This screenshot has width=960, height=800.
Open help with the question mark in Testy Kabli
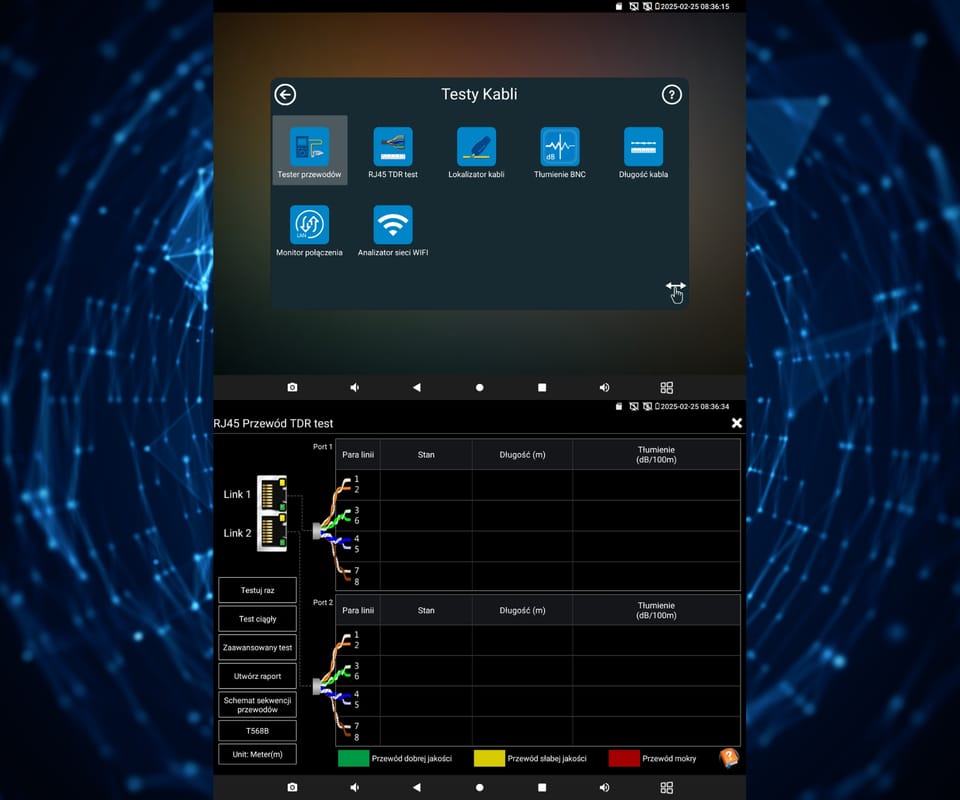pyautogui.click(x=672, y=95)
